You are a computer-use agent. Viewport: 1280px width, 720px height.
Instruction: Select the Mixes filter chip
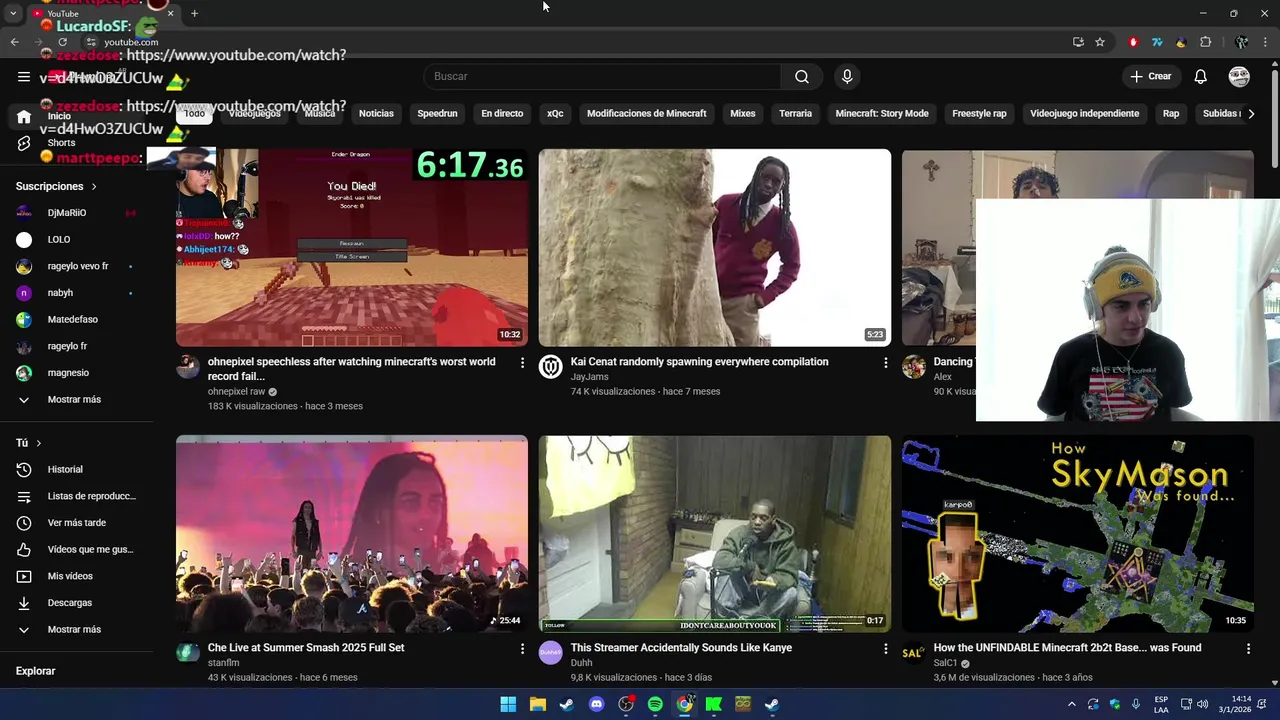point(743,113)
